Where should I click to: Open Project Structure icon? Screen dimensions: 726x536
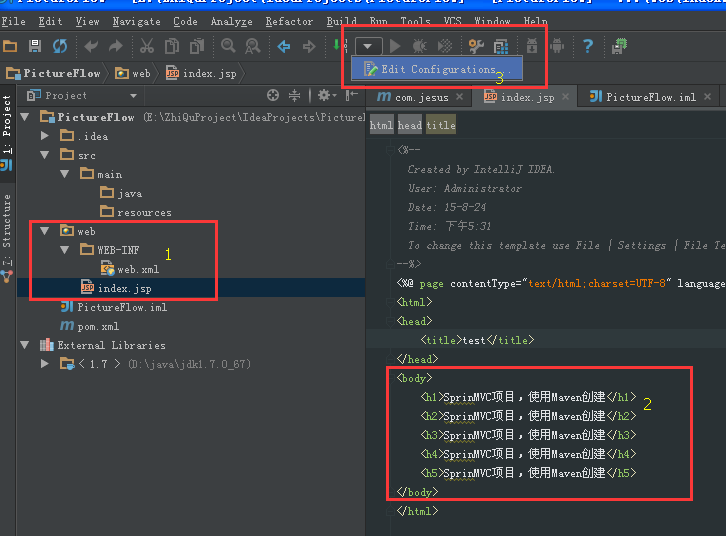(501, 46)
